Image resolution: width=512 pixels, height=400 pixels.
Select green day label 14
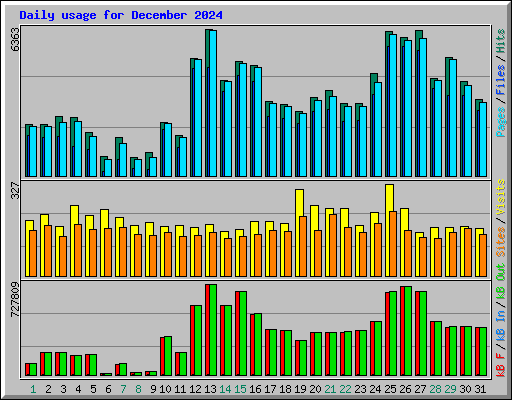225,389
